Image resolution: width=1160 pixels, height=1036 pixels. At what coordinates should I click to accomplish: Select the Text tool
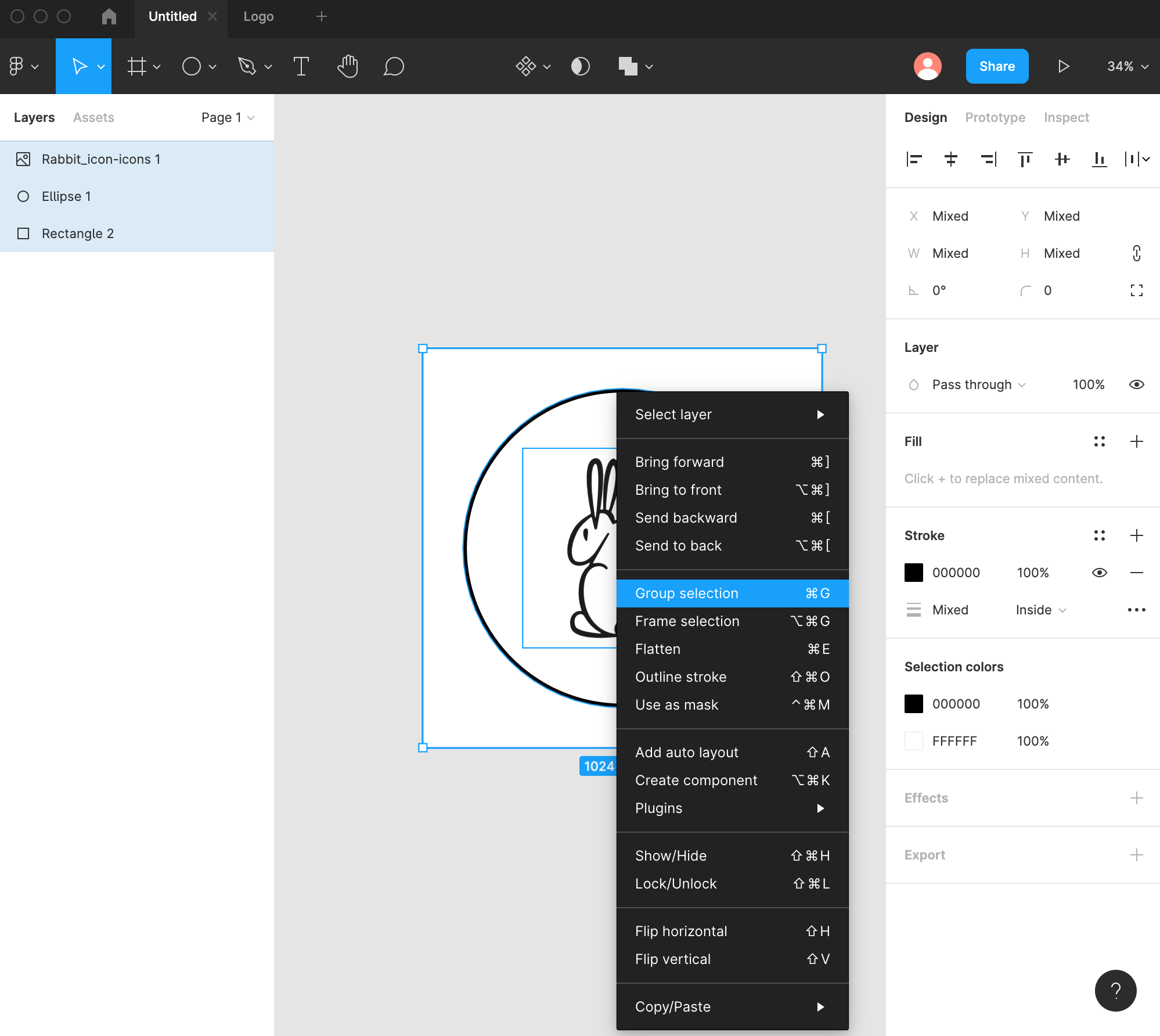coord(301,66)
